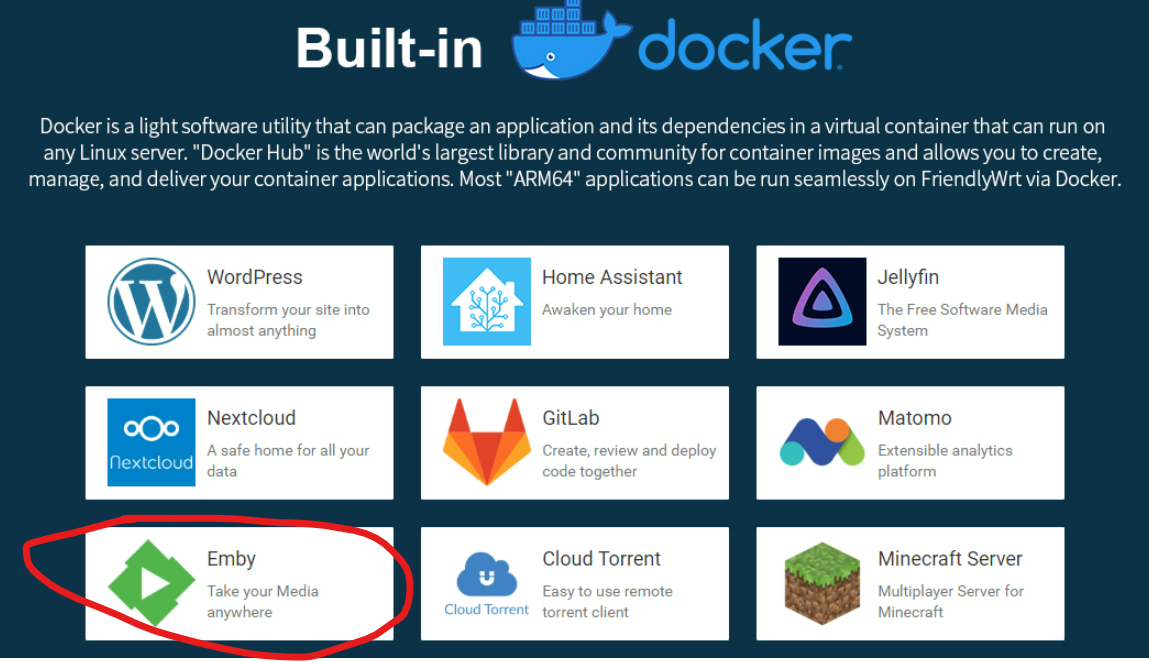Click 'Multiplayer Server for Minecraft' description
The image size is (1149, 662).
coord(950,601)
